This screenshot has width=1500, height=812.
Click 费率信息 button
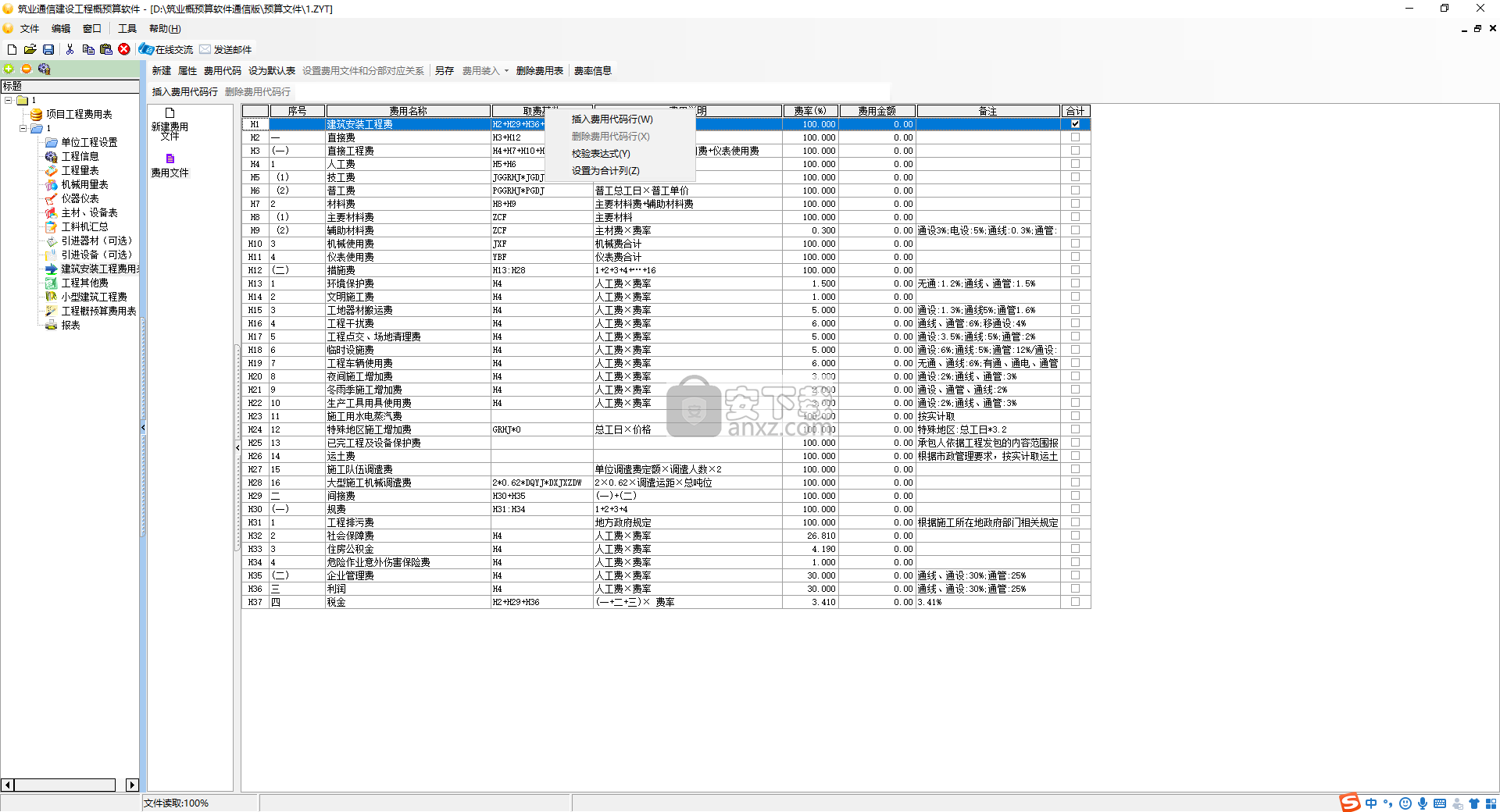tap(593, 71)
